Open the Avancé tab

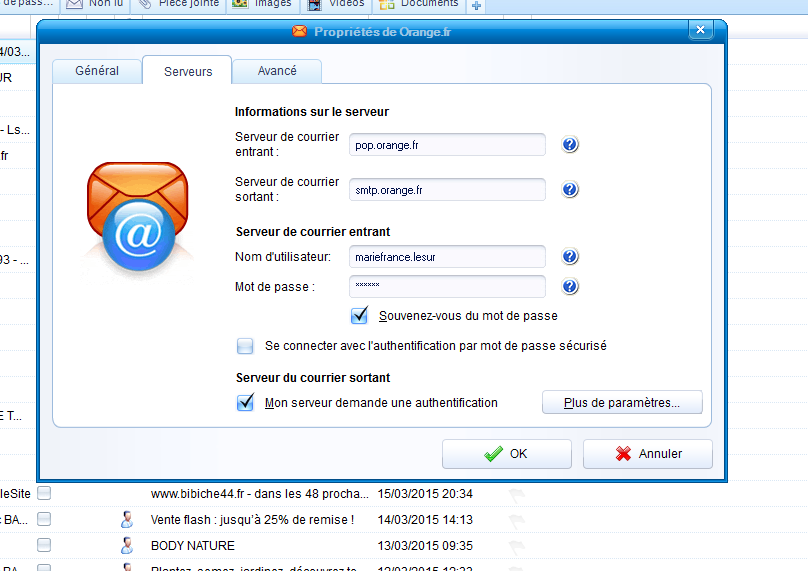point(277,71)
